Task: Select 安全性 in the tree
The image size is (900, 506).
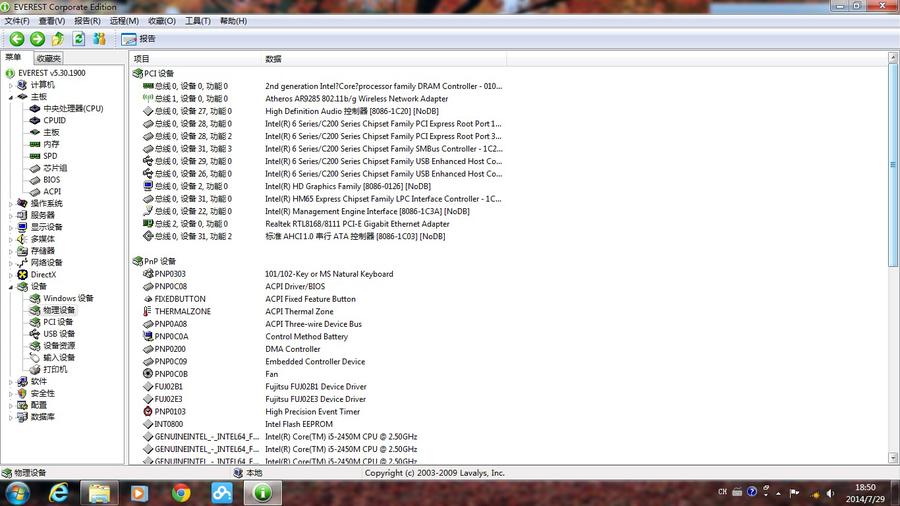Action: point(42,394)
